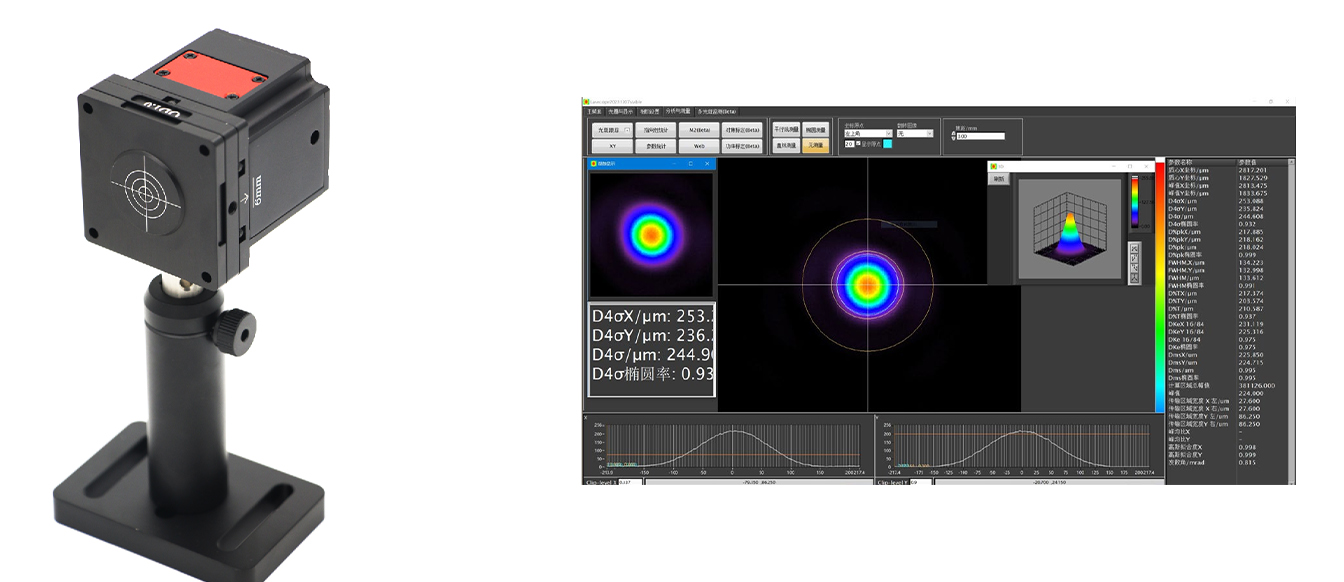1344x582 pixels.
Task: Select the highlighted 无测量 button
Action: [815, 146]
